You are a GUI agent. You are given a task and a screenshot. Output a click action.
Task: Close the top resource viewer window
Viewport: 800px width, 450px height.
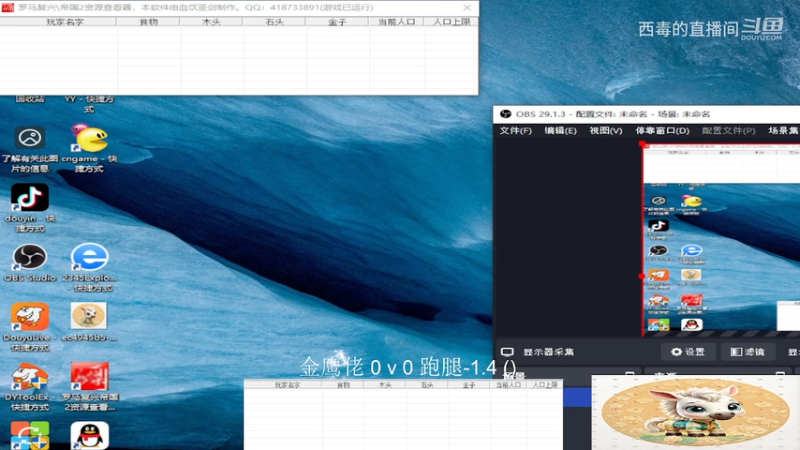pyautogui.click(x=467, y=8)
